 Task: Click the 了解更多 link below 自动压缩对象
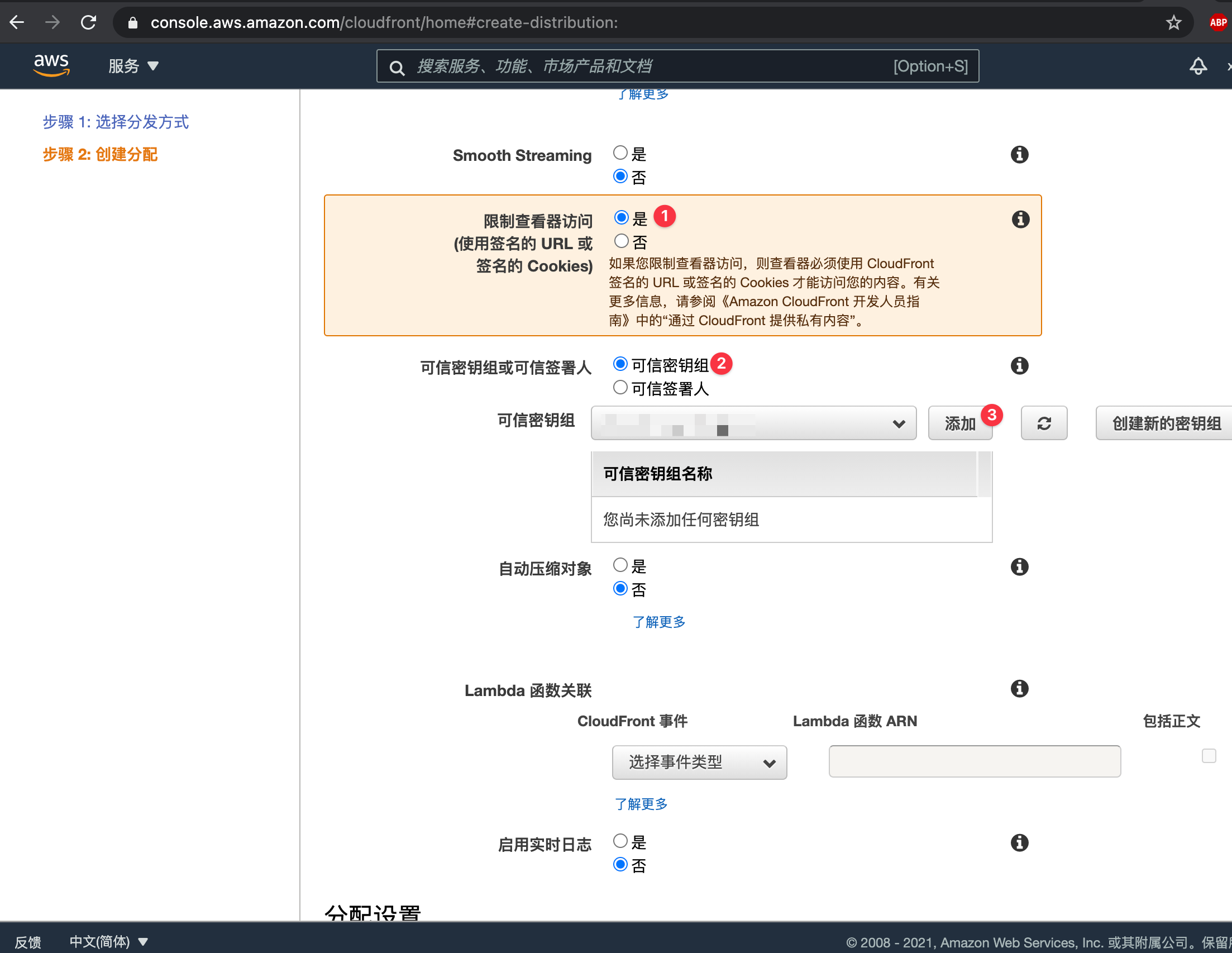[x=660, y=622]
